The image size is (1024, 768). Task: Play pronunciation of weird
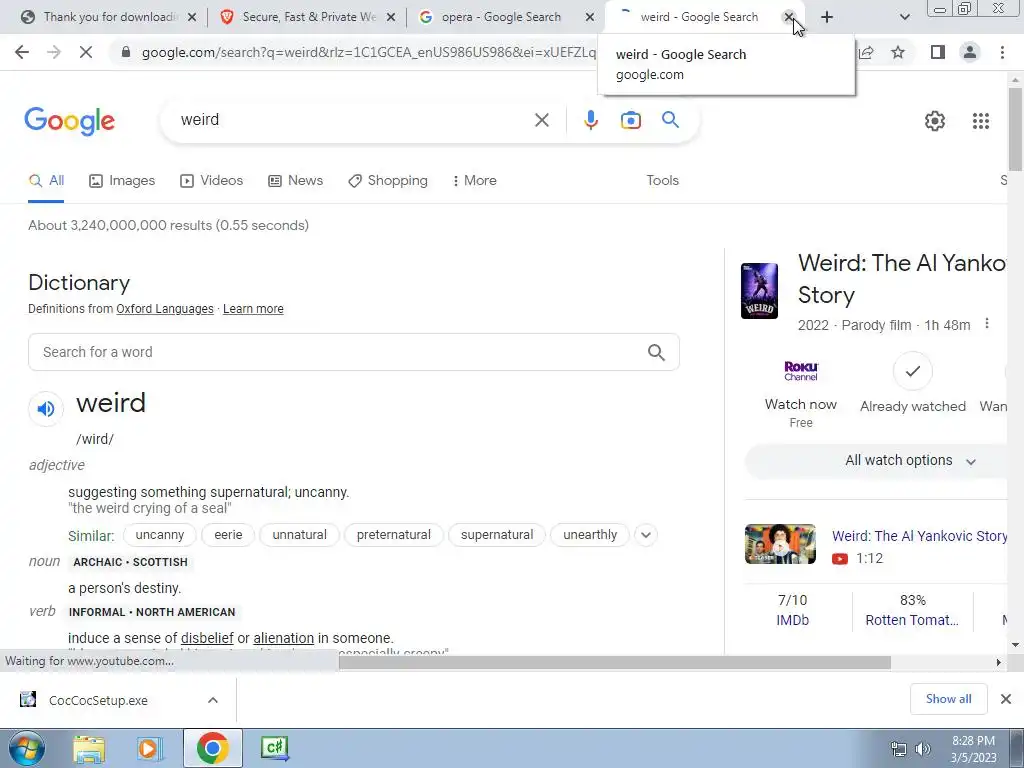[x=46, y=409]
